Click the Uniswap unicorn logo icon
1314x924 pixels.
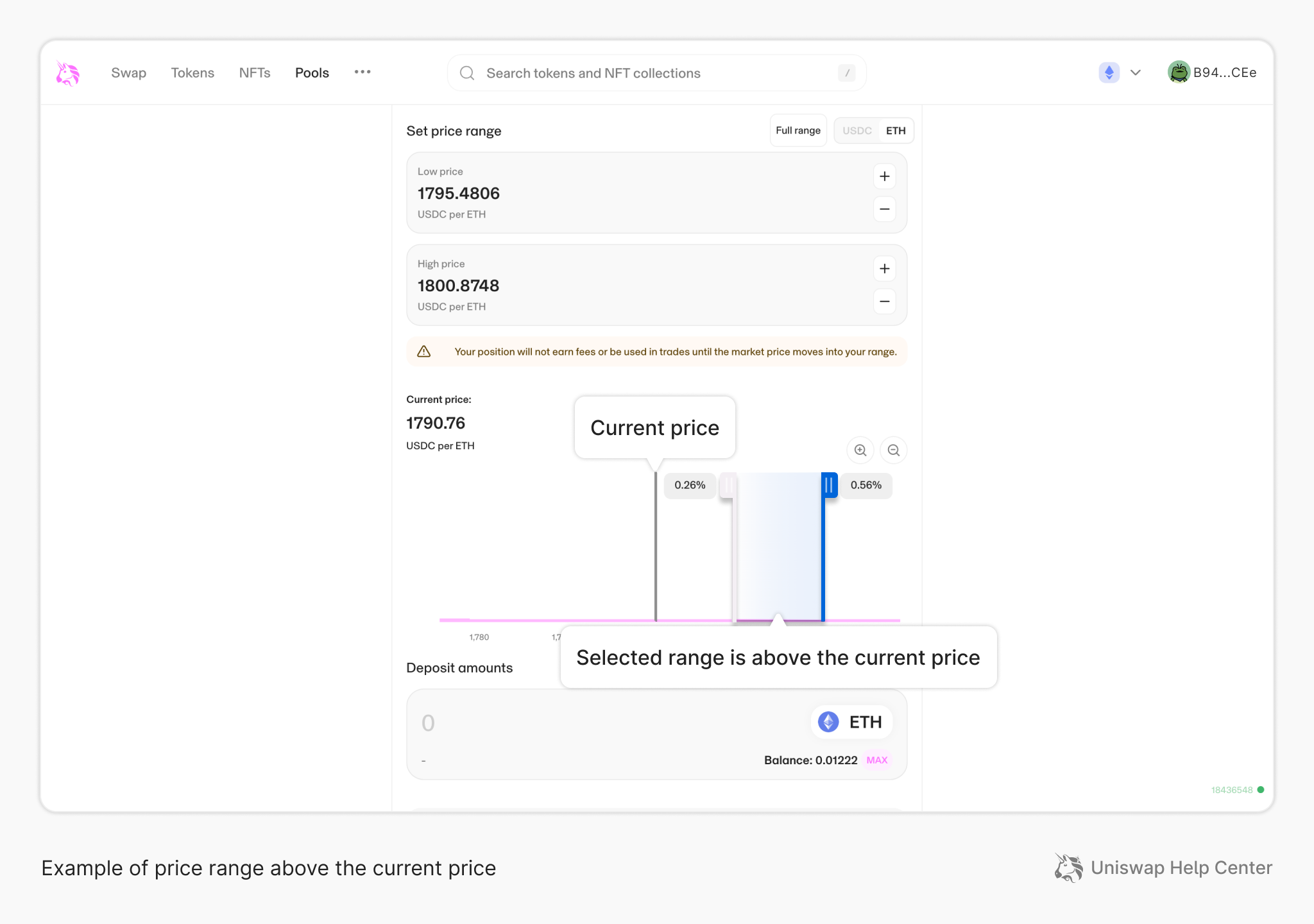point(67,72)
